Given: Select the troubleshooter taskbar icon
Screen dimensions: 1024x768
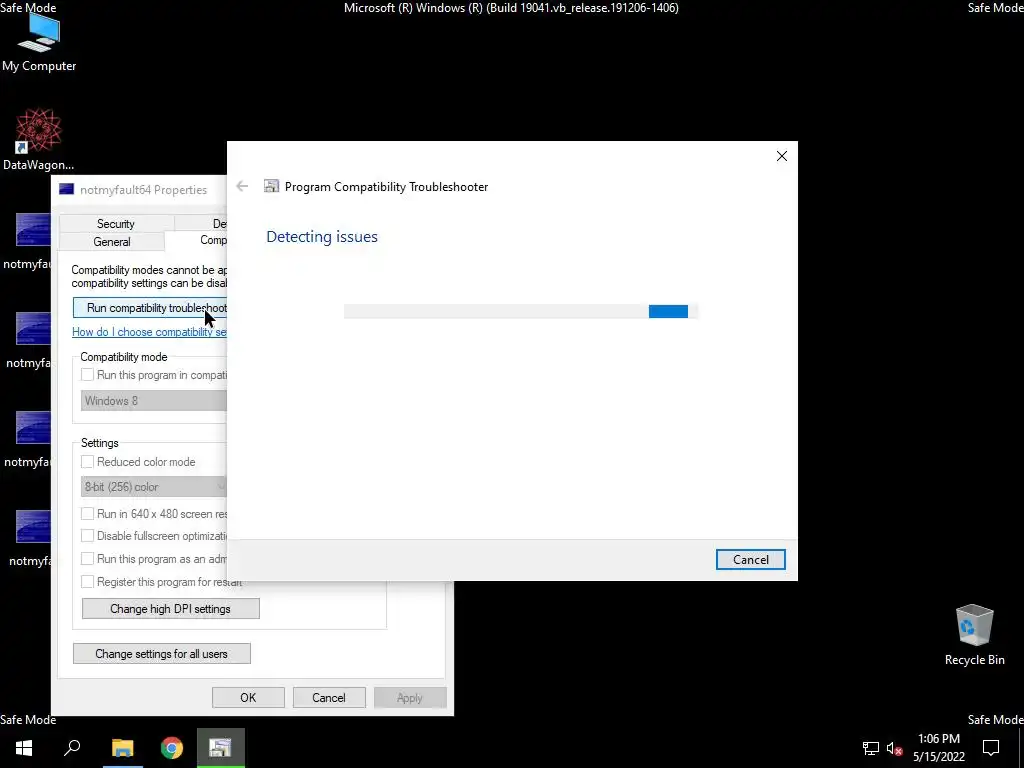Looking at the screenshot, I should [x=221, y=748].
